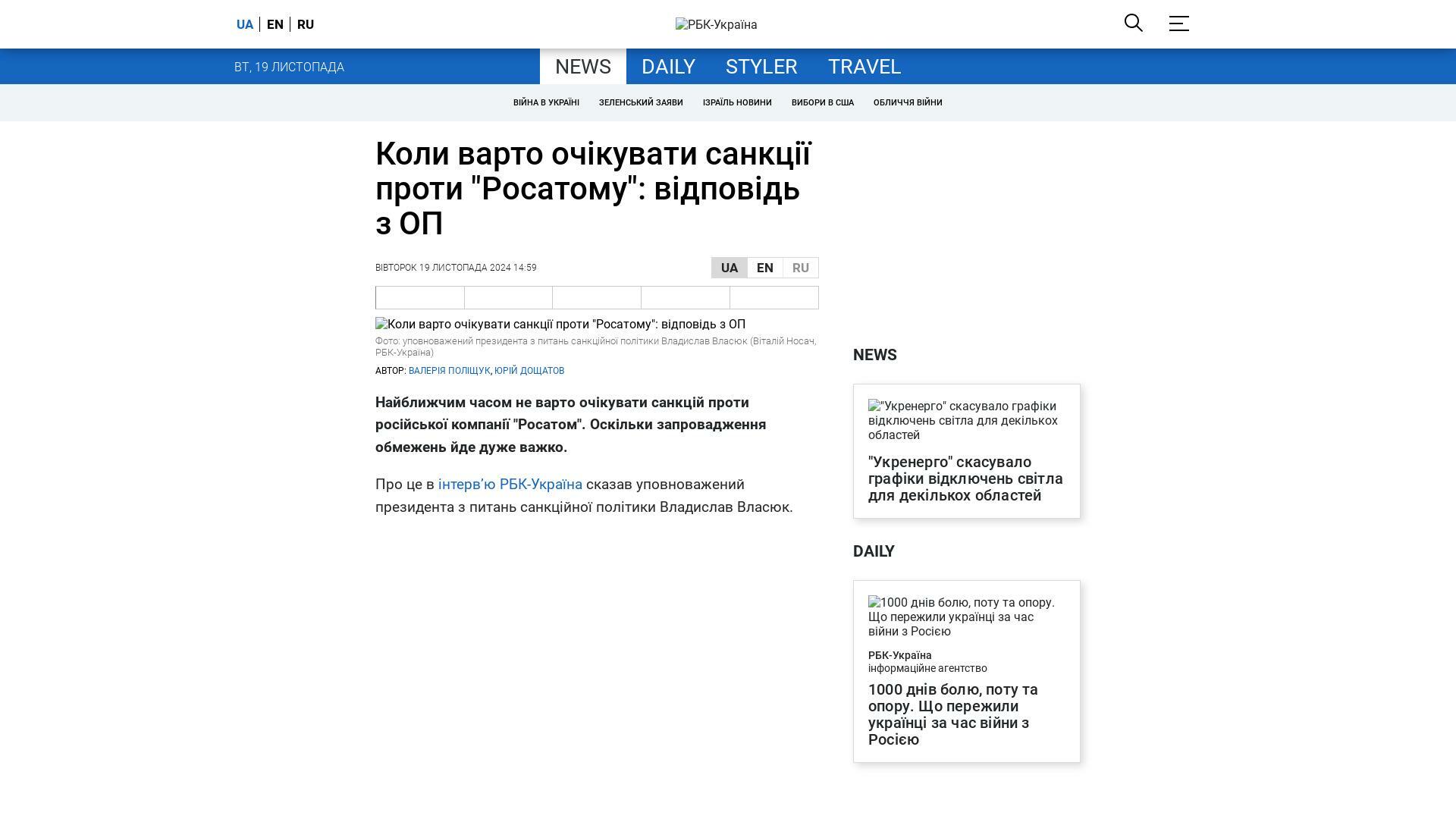This screenshot has height=819, width=1456.
Task: Open topic ІЗРАЇЛЬ НОВИНИ
Action: click(737, 102)
